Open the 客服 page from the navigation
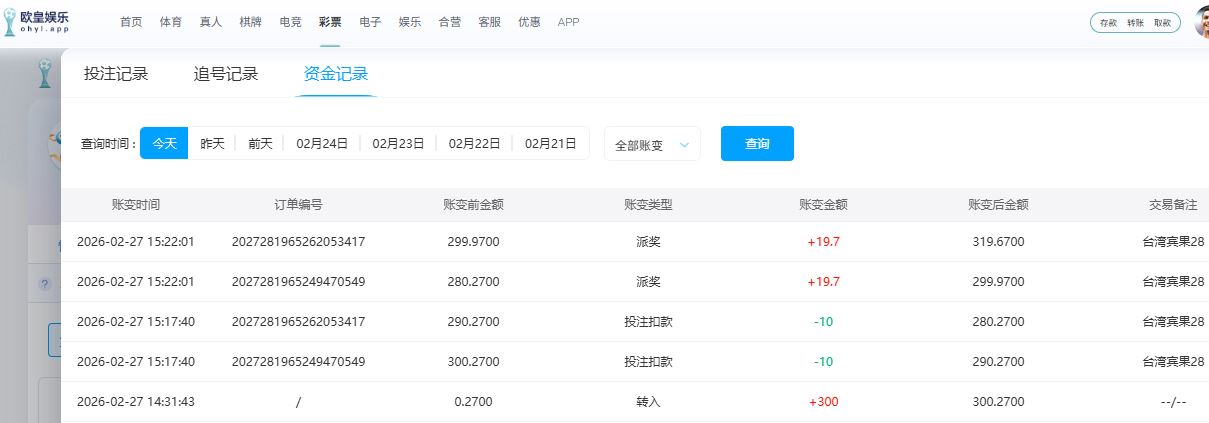Screen dimensions: 1209x423 pos(489,22)
